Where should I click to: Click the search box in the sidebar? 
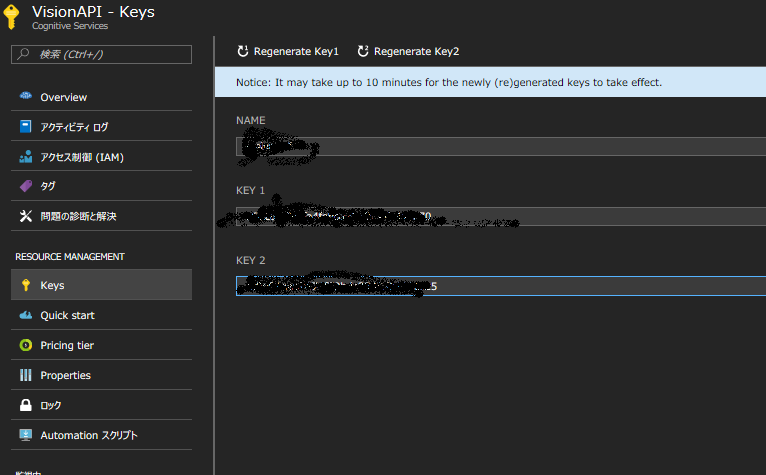click(x=101, y=54)
